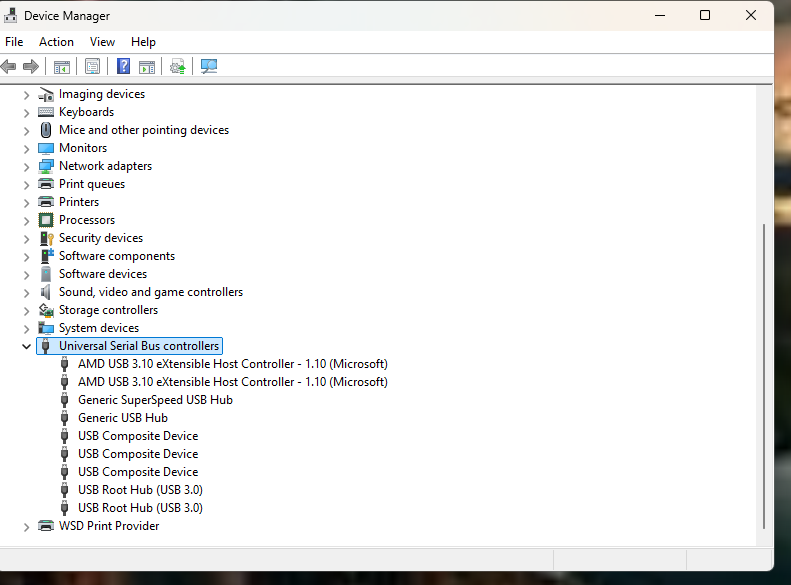Select the System devices label
Viewport: 791px width, 585px height.
99,328
